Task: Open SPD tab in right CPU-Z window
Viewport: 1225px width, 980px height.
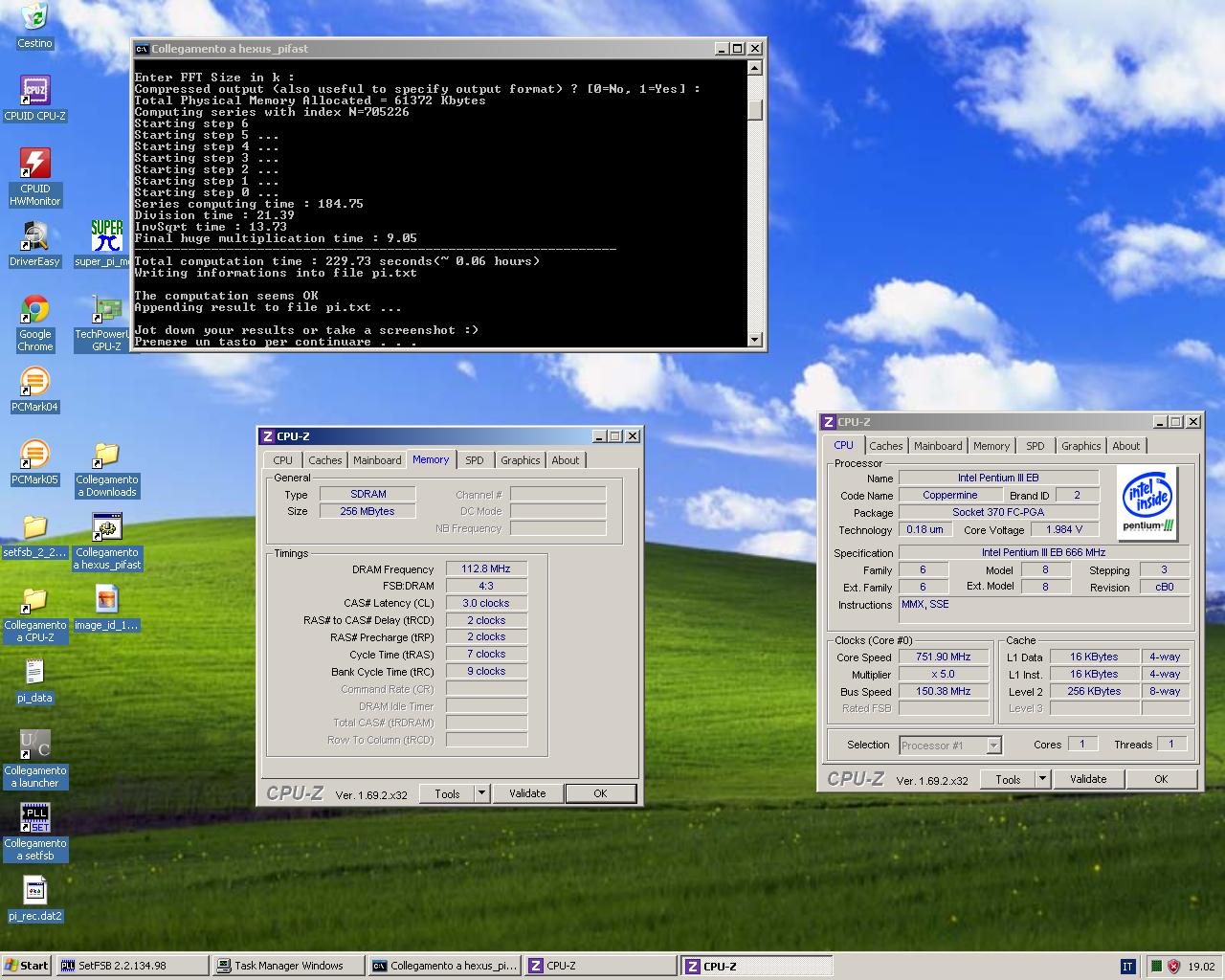Action: point(1036,446)
